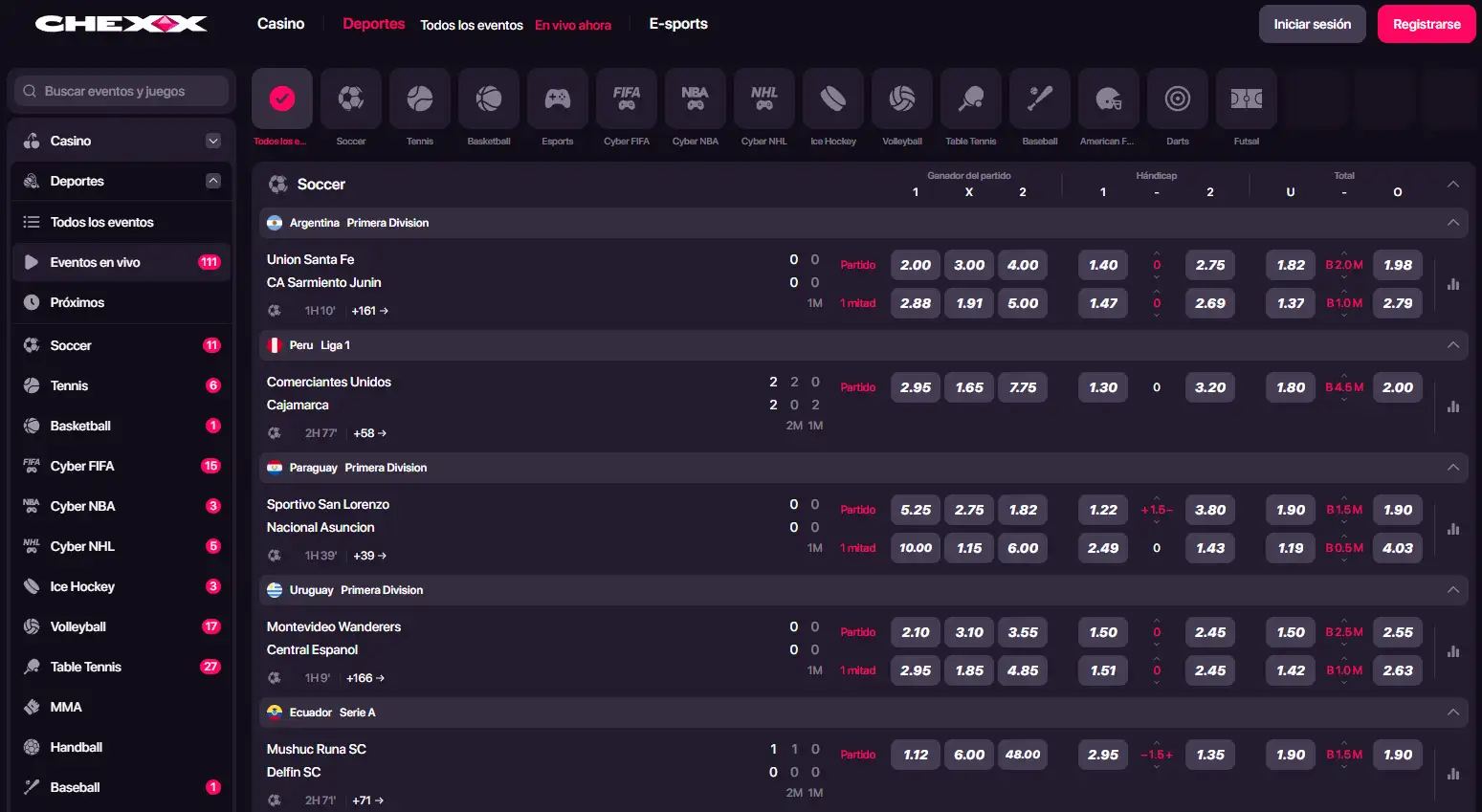1482x812 pixels.
Task: Open Cyber FIFA in the sidebar list
Action: click(x=122, y=466)
